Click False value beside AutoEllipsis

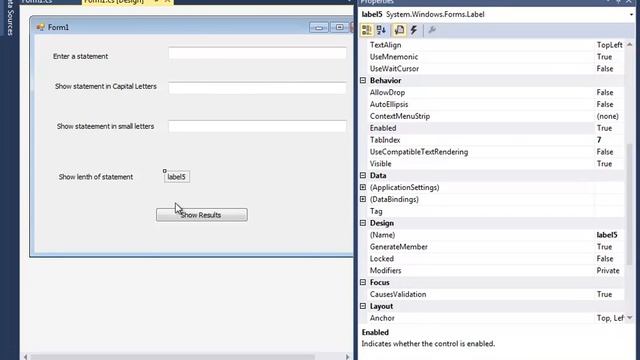[605, 104]
